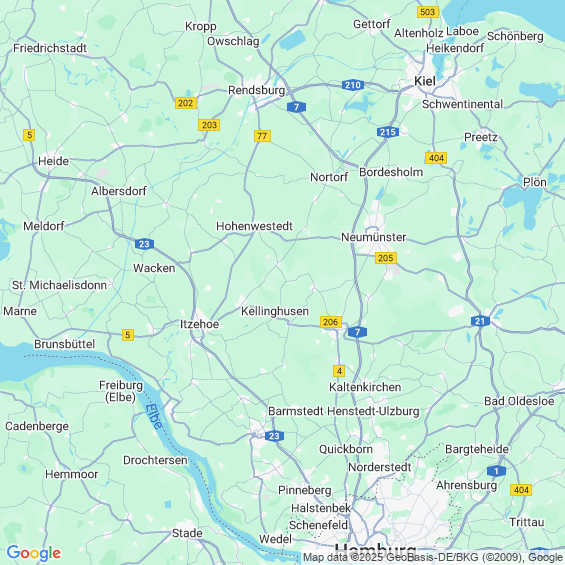Screen dimensions: 565x565
Task: Click the A210 highway shield west of Kiel
Action: 353,85
